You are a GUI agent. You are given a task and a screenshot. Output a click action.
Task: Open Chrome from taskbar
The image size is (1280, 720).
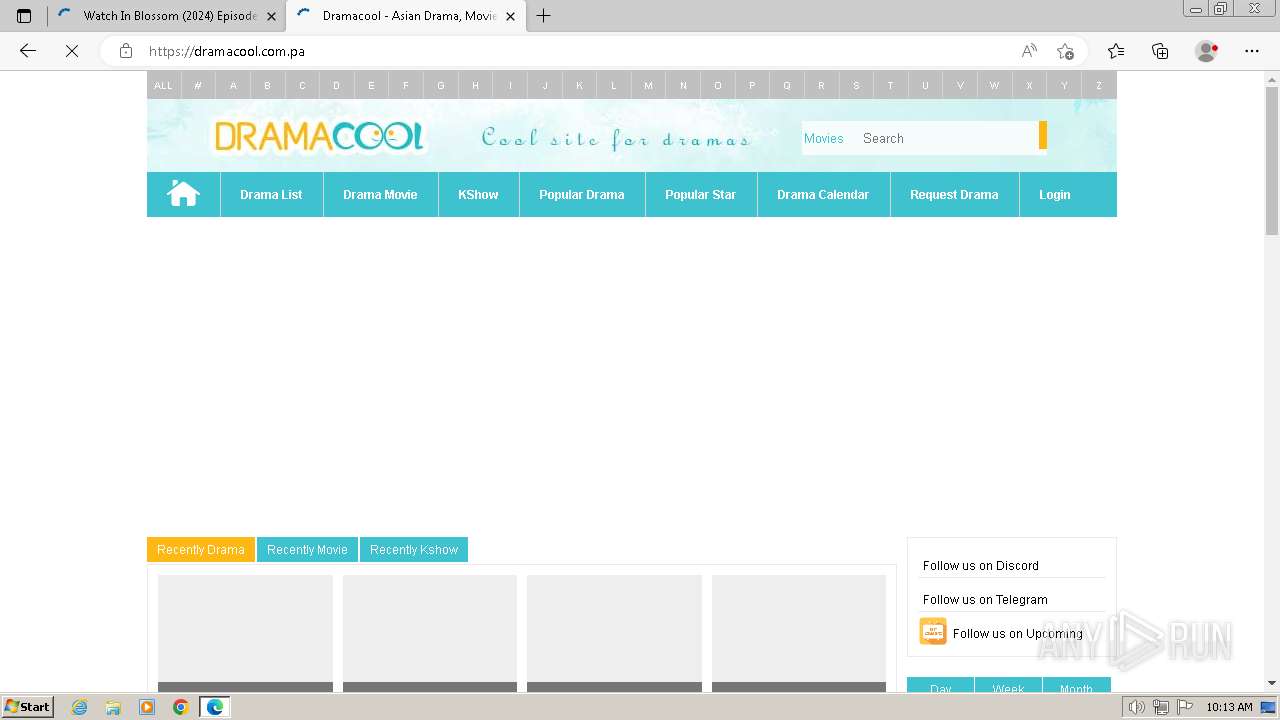pos(180,707)
